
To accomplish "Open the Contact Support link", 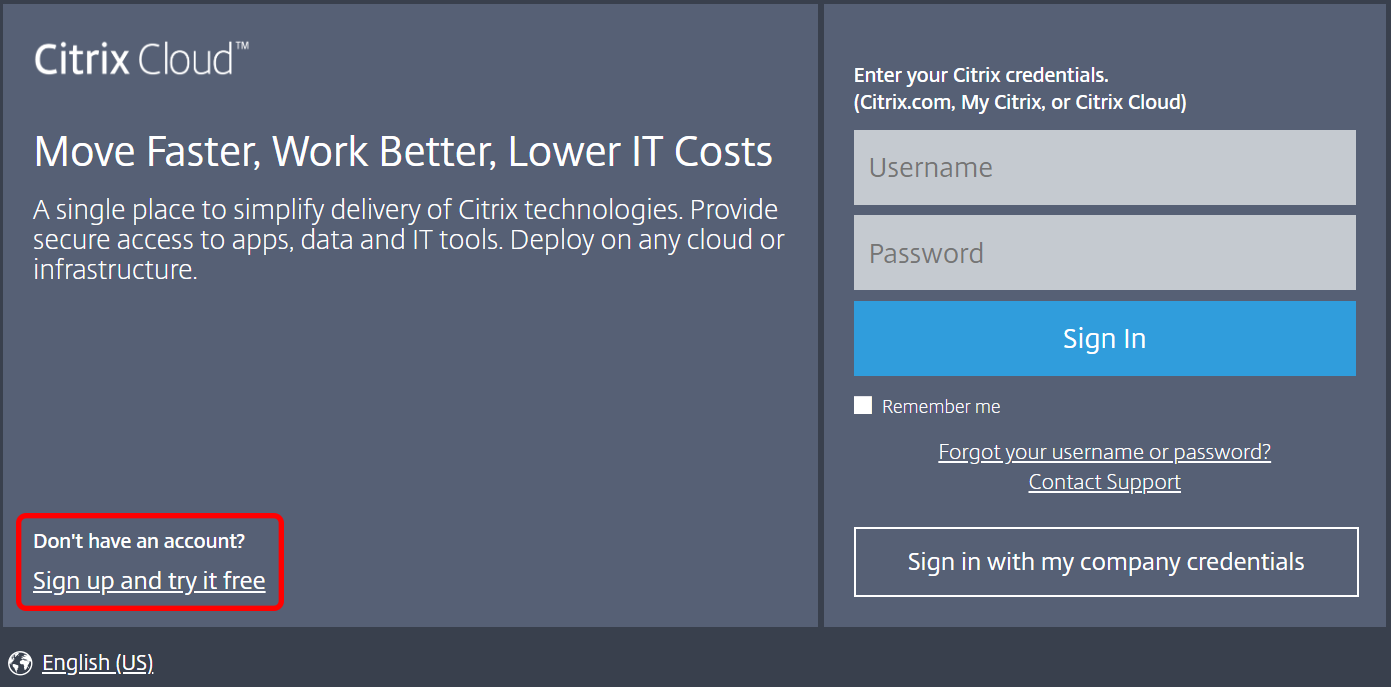I will pos(1104,482).
